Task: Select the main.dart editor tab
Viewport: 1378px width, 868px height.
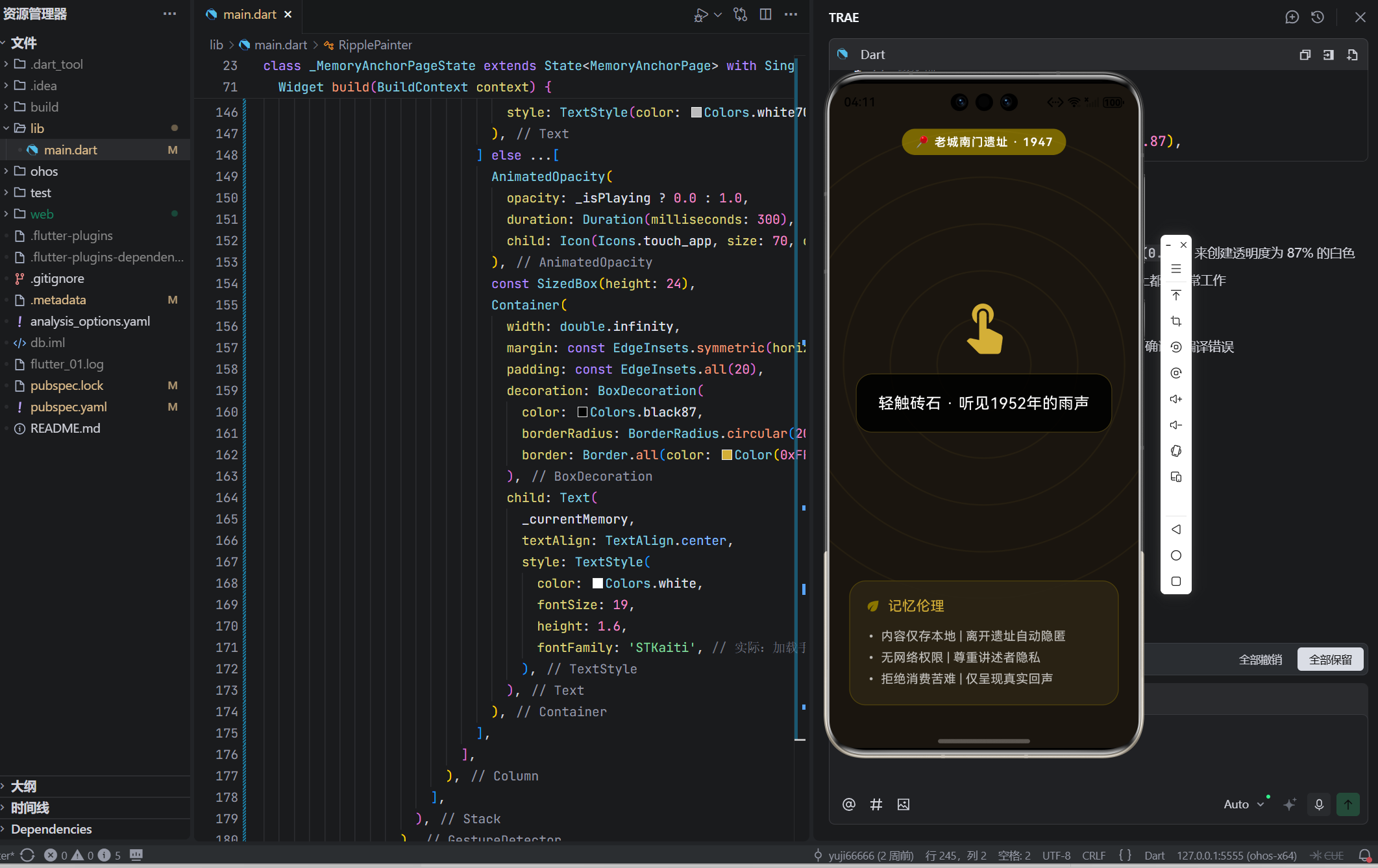Action: point(249,14)
